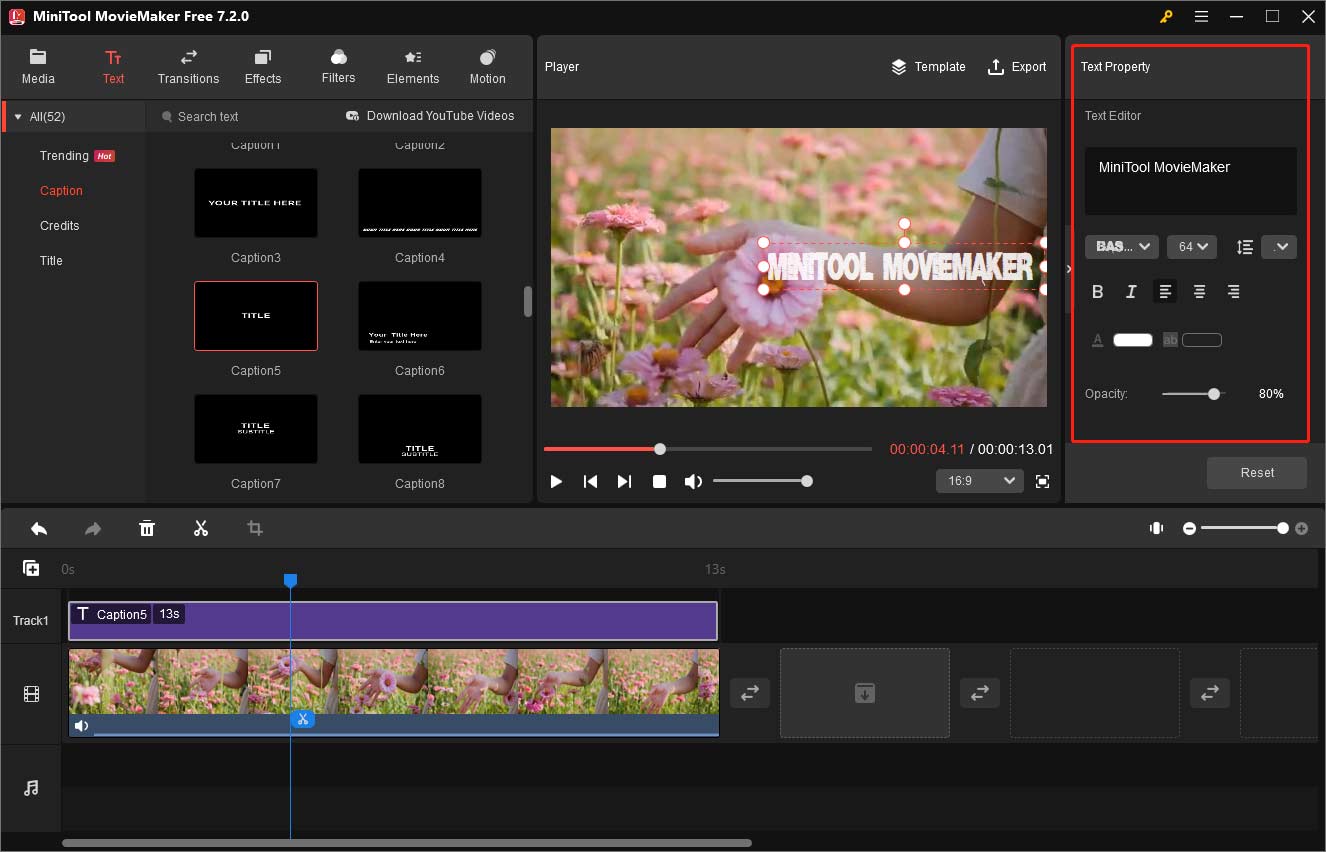Add a new track

pyautogui.click(x=31, y=568)
